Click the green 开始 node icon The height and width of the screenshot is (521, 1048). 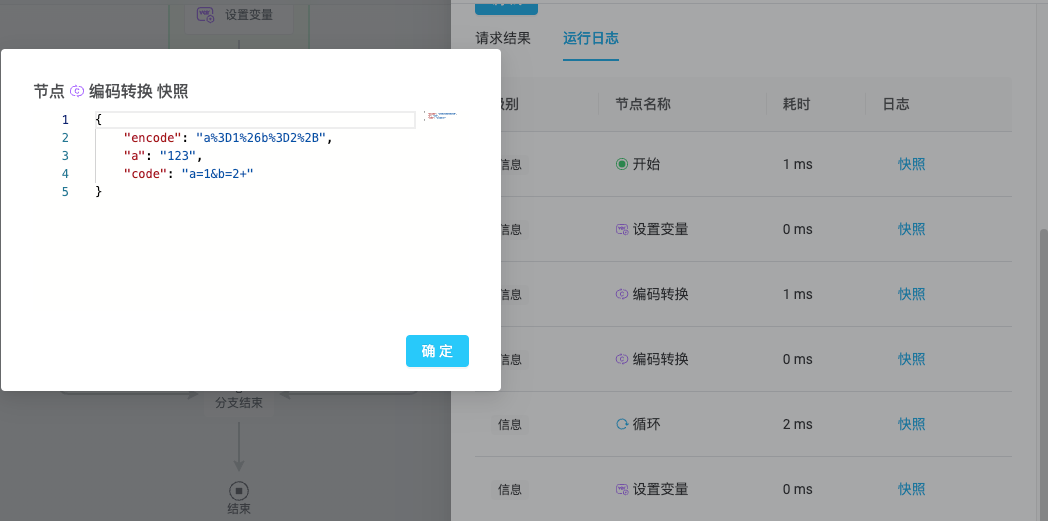pos(622,164)
